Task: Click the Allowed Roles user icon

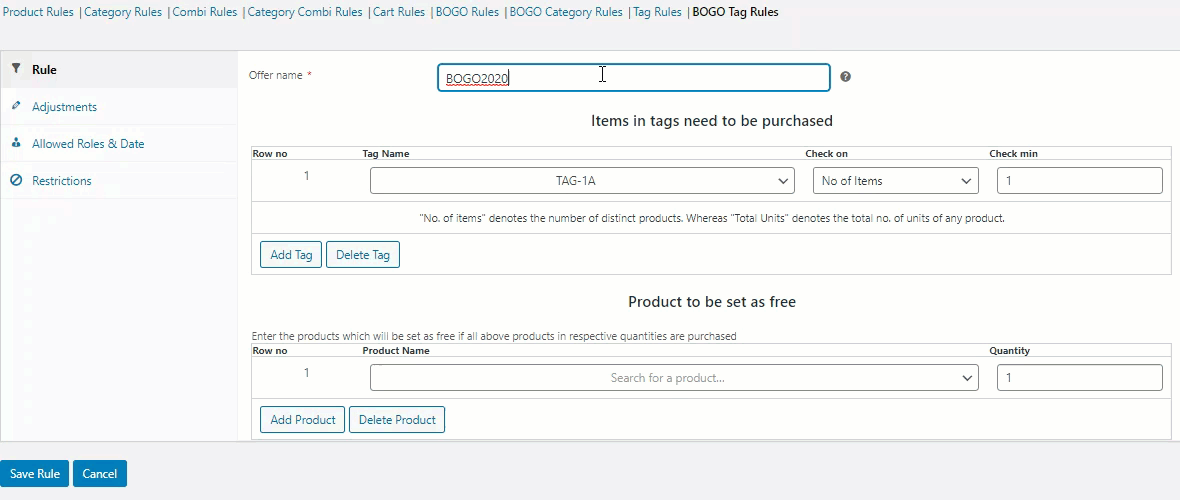Action: 16,143
